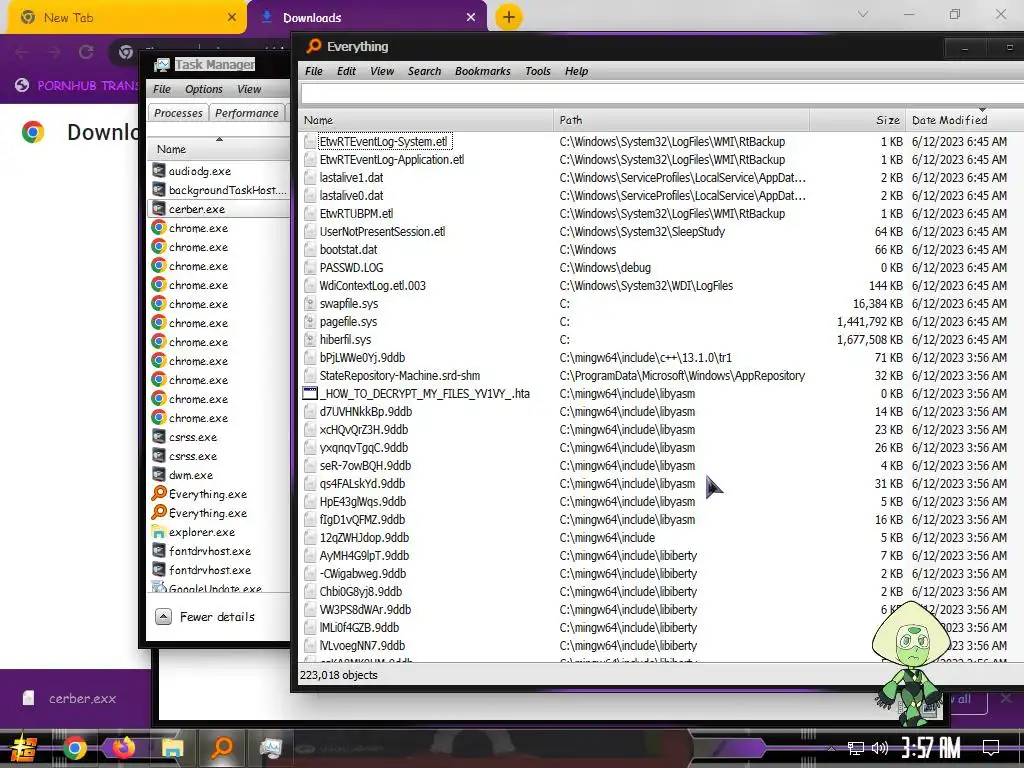Select audiodg.exe process icon
This screenshot has height=768, width=1024.
[x=159, y=170]
